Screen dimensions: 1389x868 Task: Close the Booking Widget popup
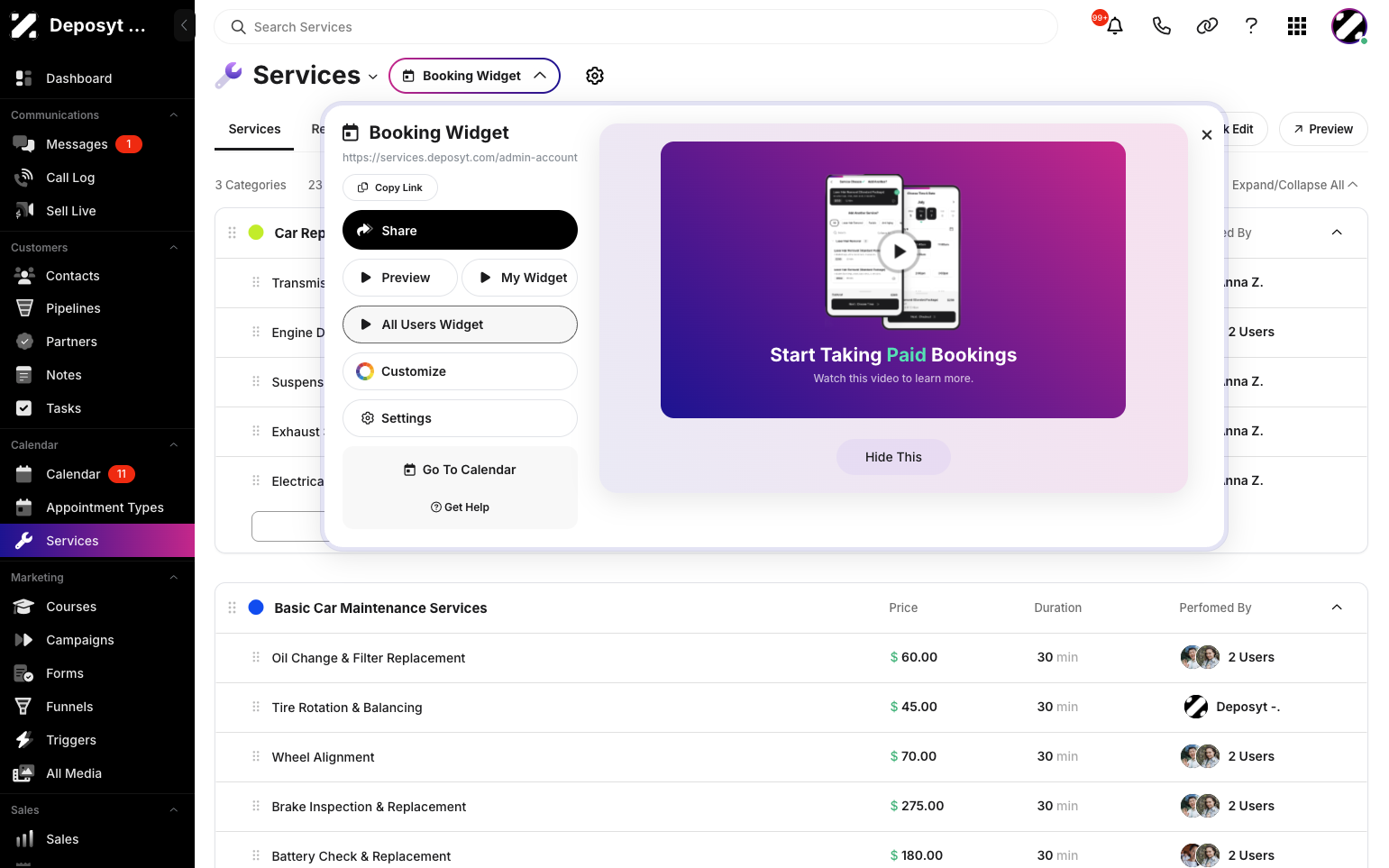[1207, 135]
